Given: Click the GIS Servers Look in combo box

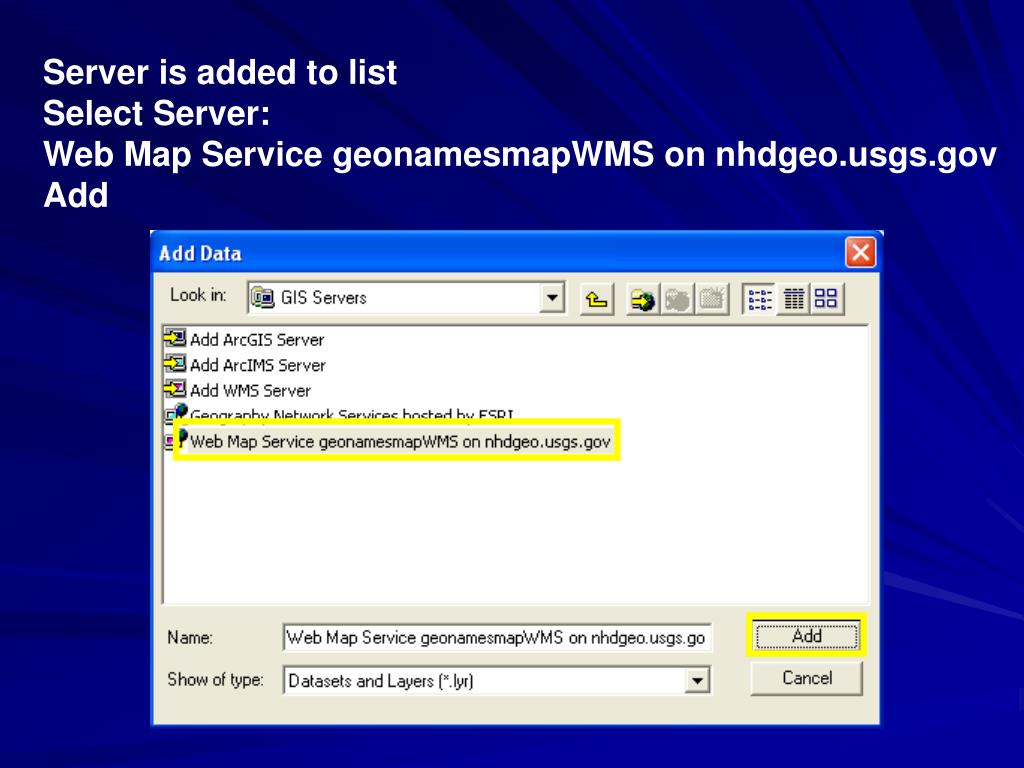Looking at the screenshot, I should pos(406,298).
